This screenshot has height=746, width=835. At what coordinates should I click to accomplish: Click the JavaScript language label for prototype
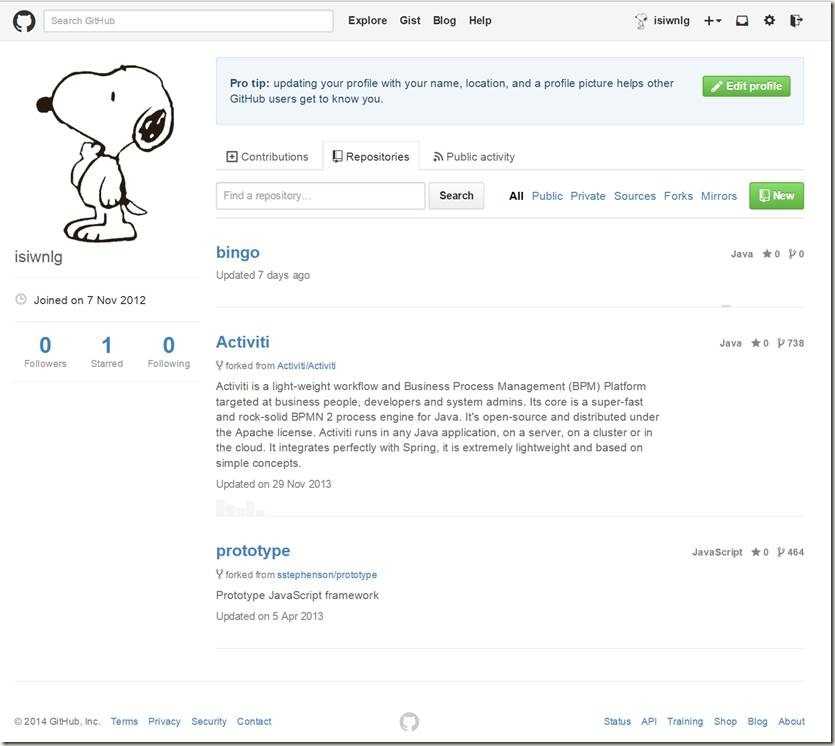[717, 552]
